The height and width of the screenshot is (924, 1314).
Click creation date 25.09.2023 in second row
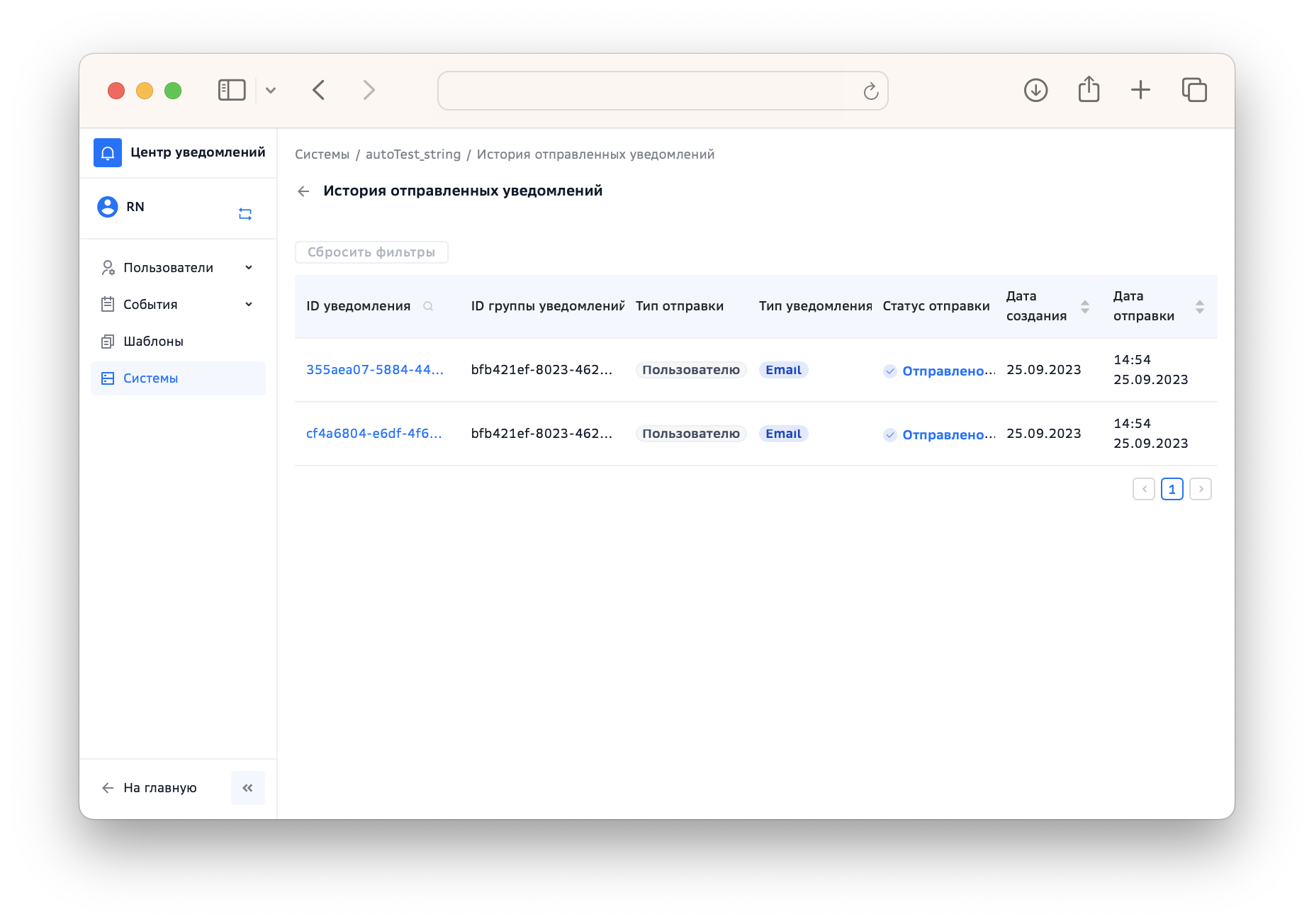tap(1044, 434)
